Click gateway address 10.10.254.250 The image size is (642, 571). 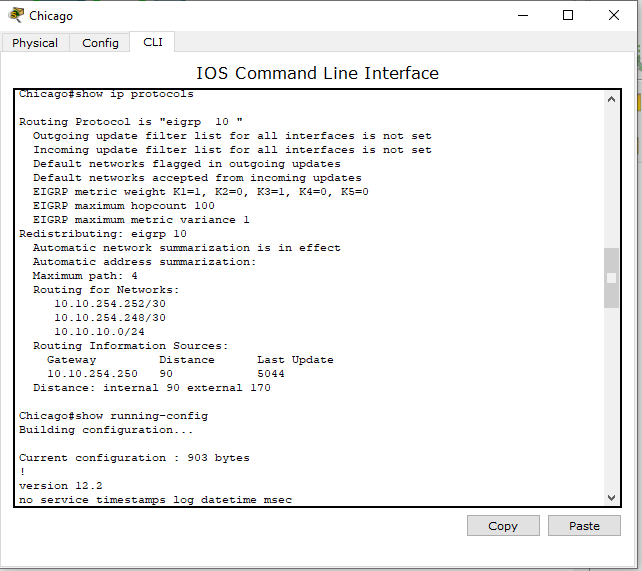[x=92, y=373]
